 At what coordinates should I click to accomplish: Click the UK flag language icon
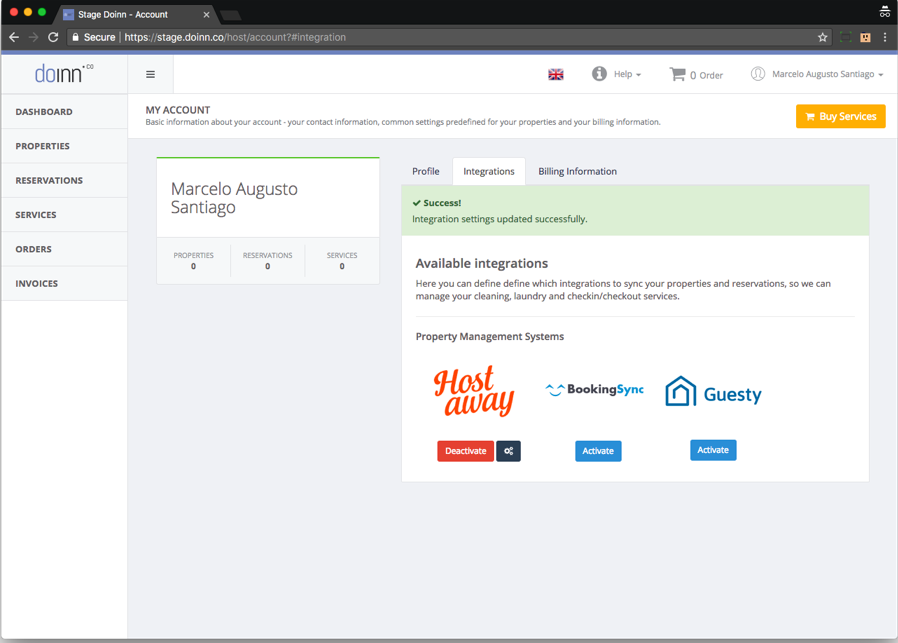[x=556, y=74]
